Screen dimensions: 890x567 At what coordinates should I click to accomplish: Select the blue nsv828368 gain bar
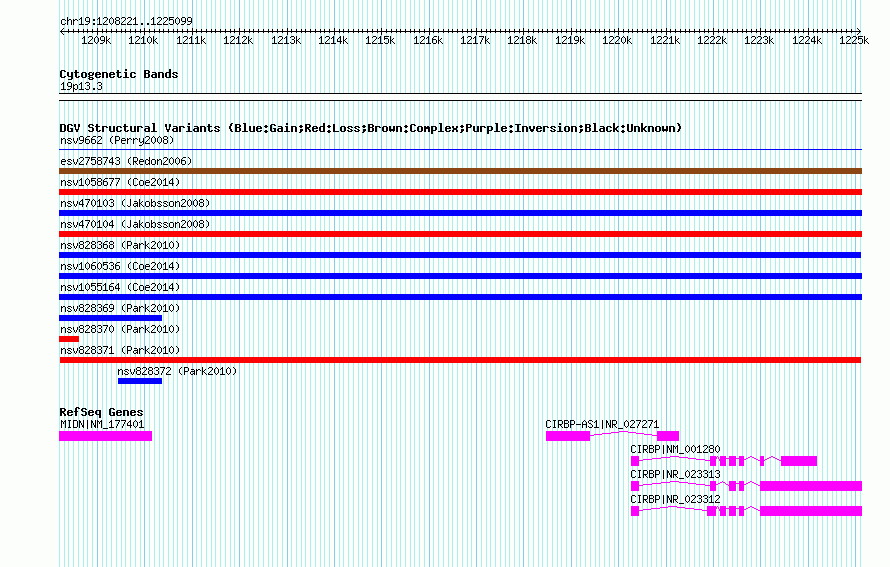pos(460,255)
